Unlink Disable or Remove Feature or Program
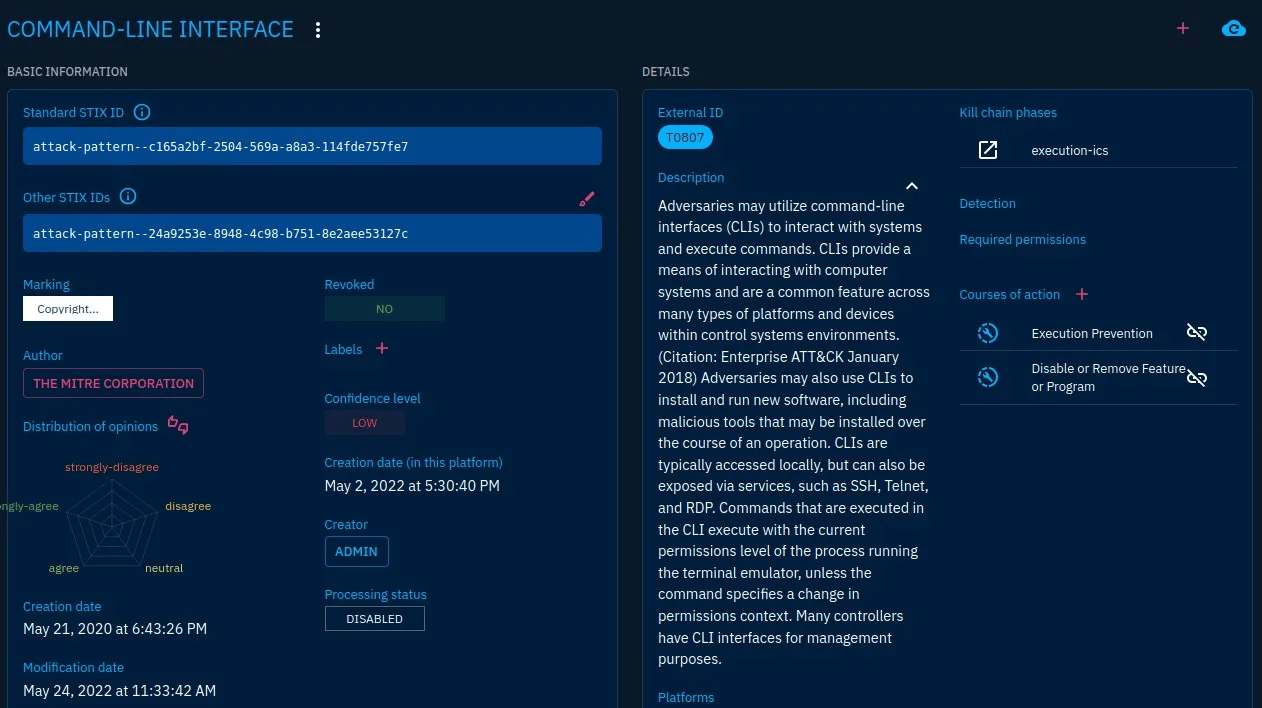This screenshot has height=708, width=1262. (1196, 377)
